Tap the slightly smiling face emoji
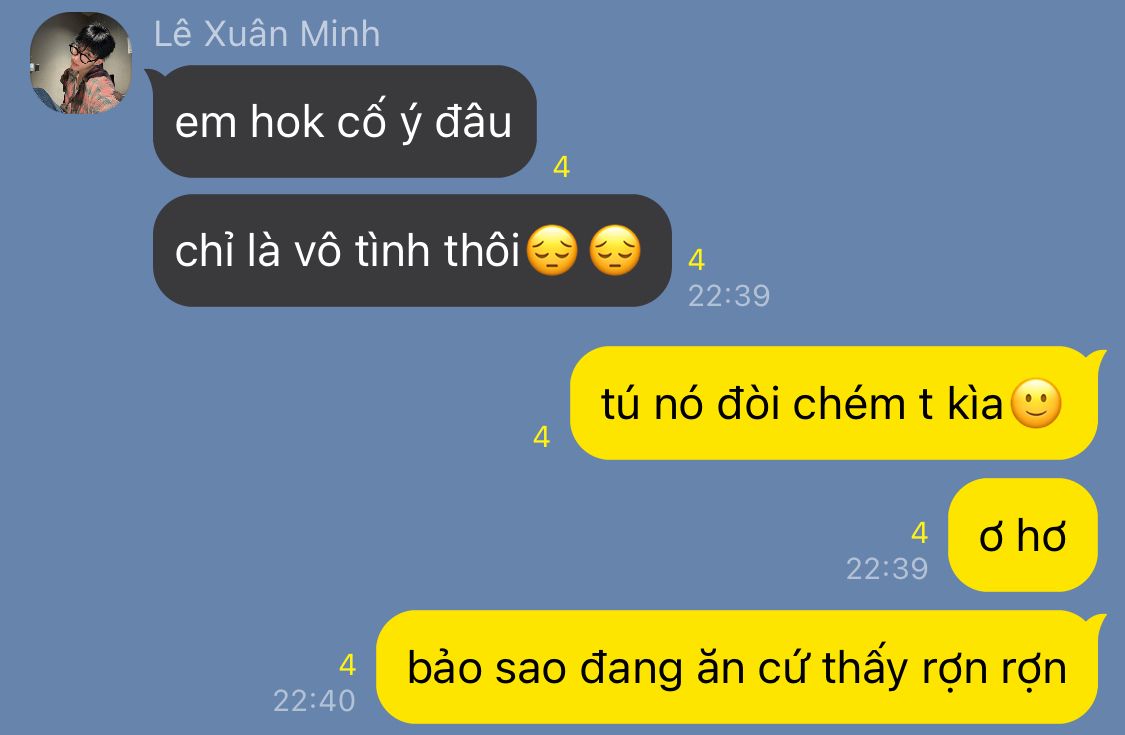The height and width of the screenshot is (735, 1125). [x=1035, y=403]
